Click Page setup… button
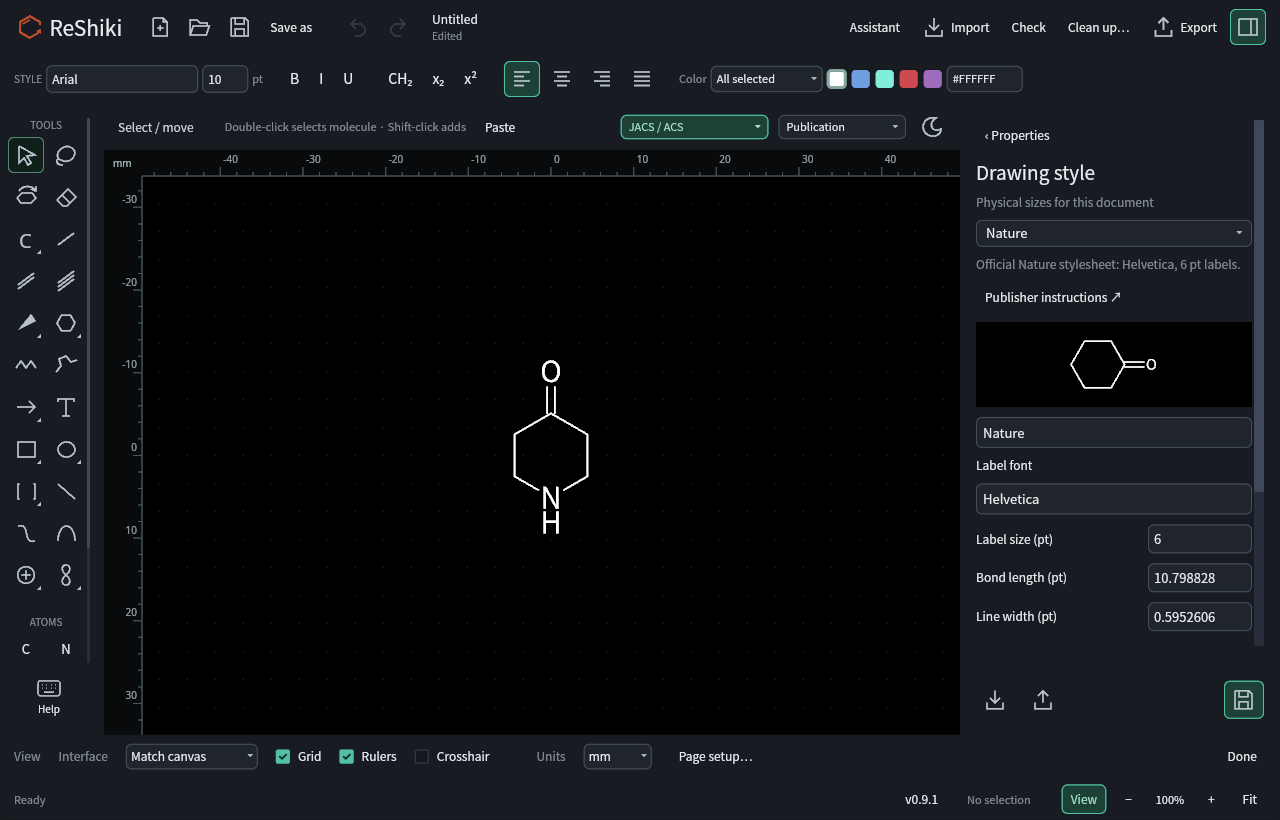The height and width of the screenshot is (820, 1280). (x=716, y=757)
